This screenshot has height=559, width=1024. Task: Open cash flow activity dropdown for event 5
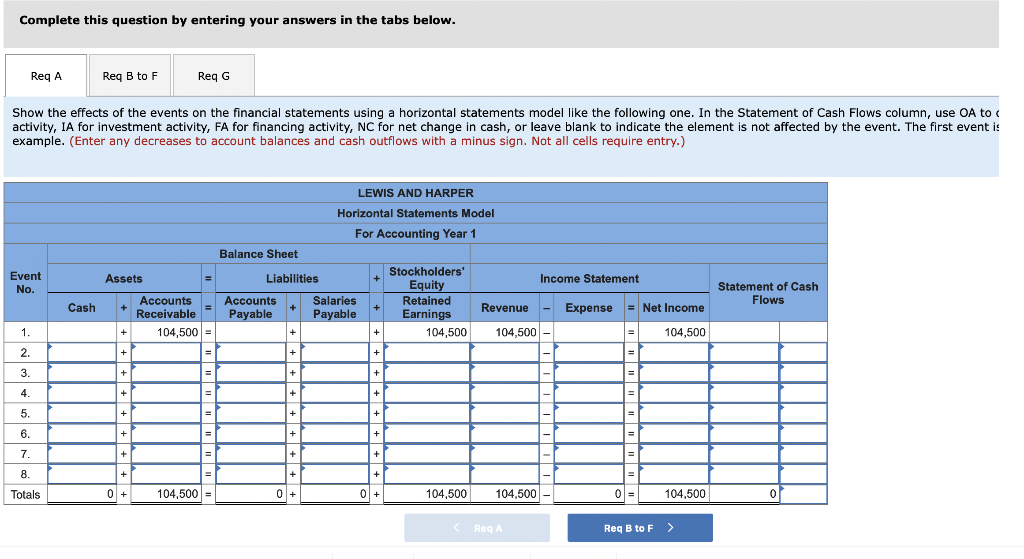pos(803,413)
